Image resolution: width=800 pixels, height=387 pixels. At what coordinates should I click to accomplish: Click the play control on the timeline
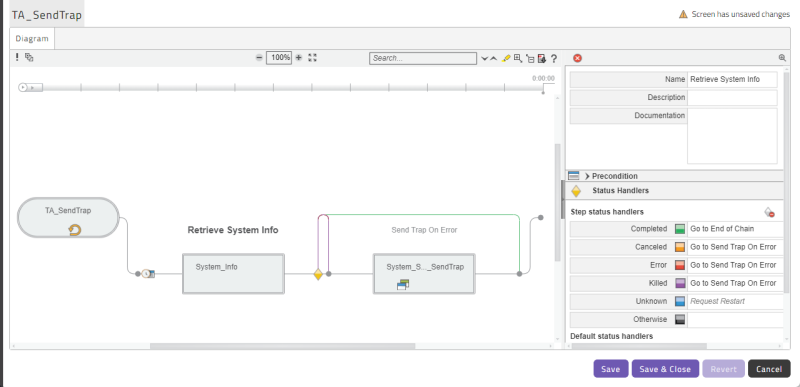[x=22, y=88]
